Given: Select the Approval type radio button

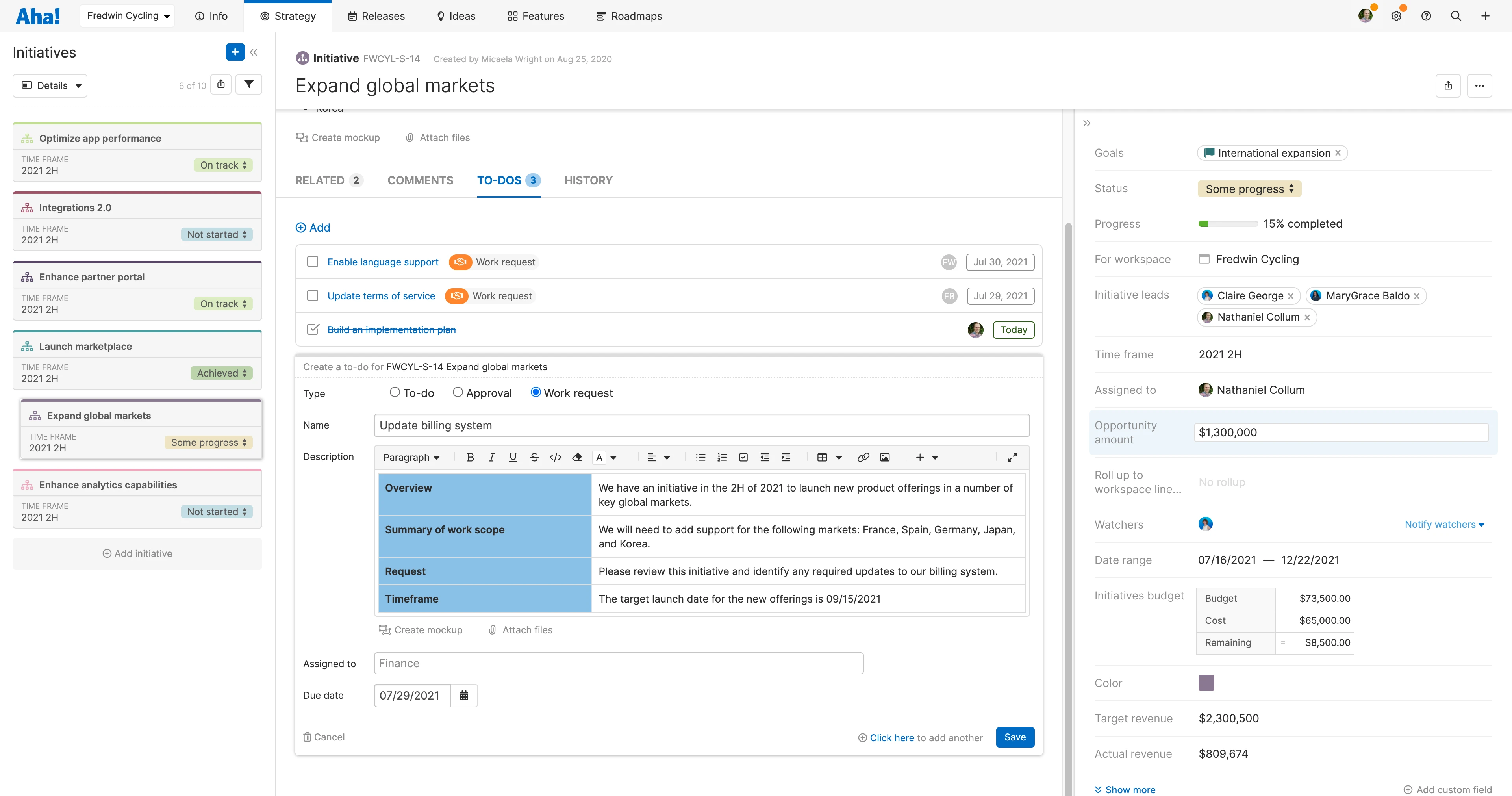Looking at the screenshot, I should click(458, 392).
